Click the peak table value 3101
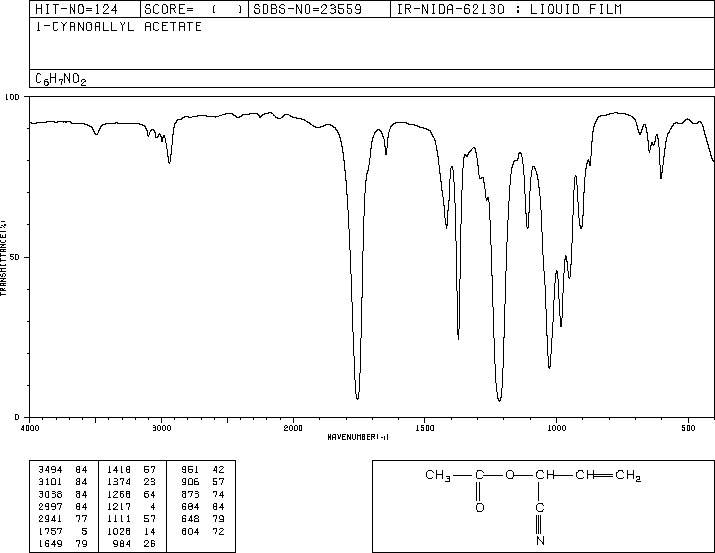 (x=50, y=482)
